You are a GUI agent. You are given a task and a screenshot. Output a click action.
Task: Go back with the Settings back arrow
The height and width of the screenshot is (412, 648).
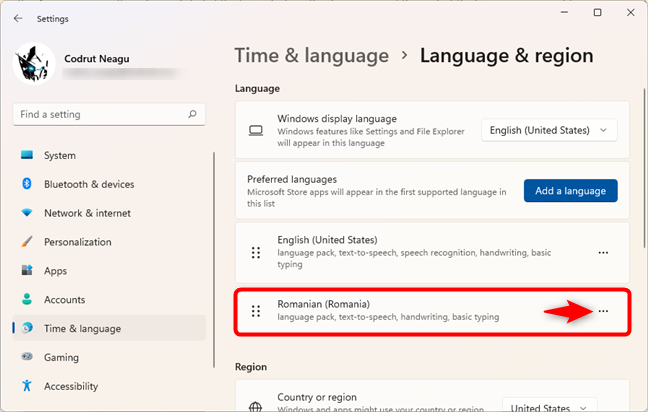point(18,19)
